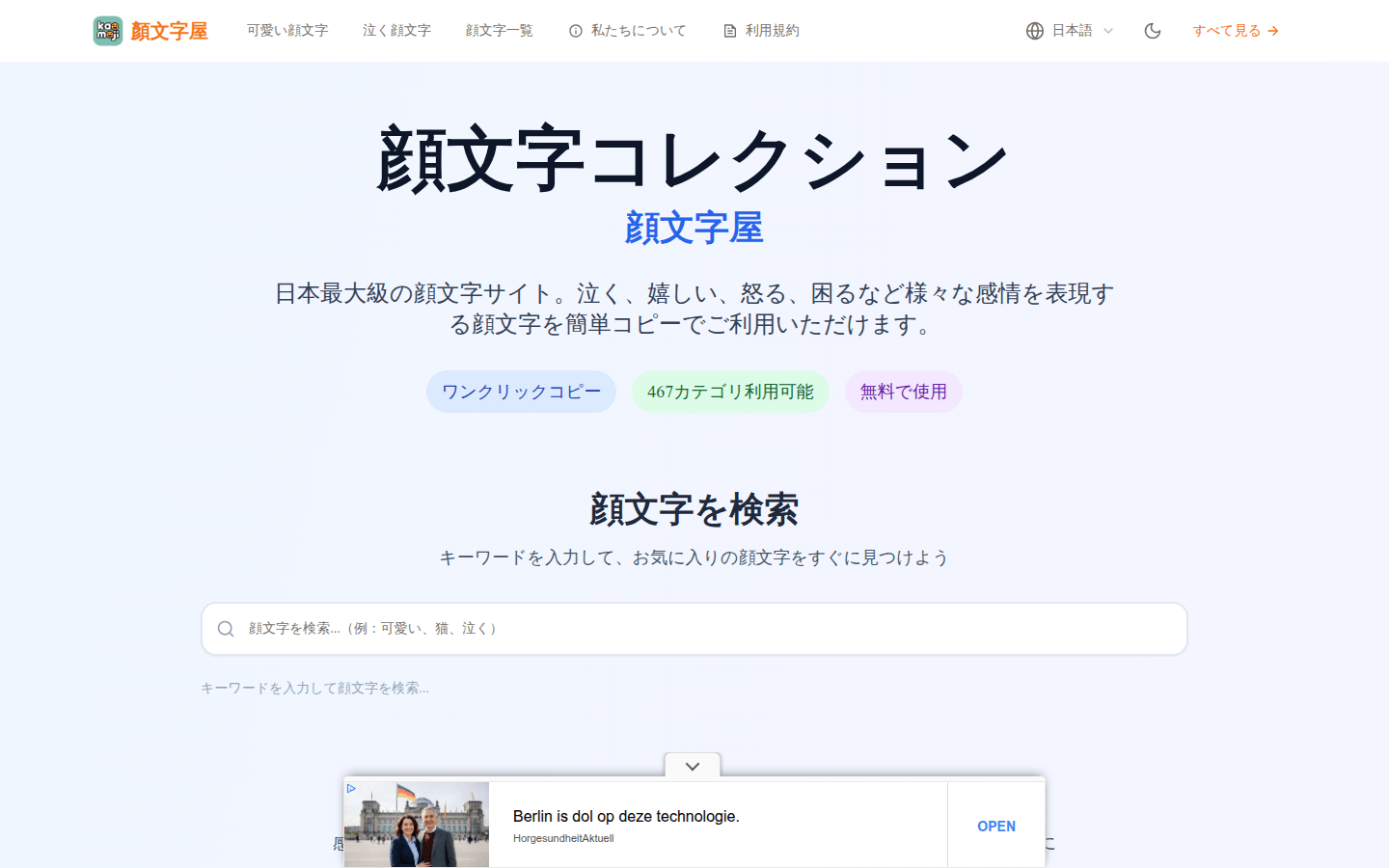The image size is (1389, 868).
Task: Open the 顔文字一覧 page
Action: coord(499,30)
